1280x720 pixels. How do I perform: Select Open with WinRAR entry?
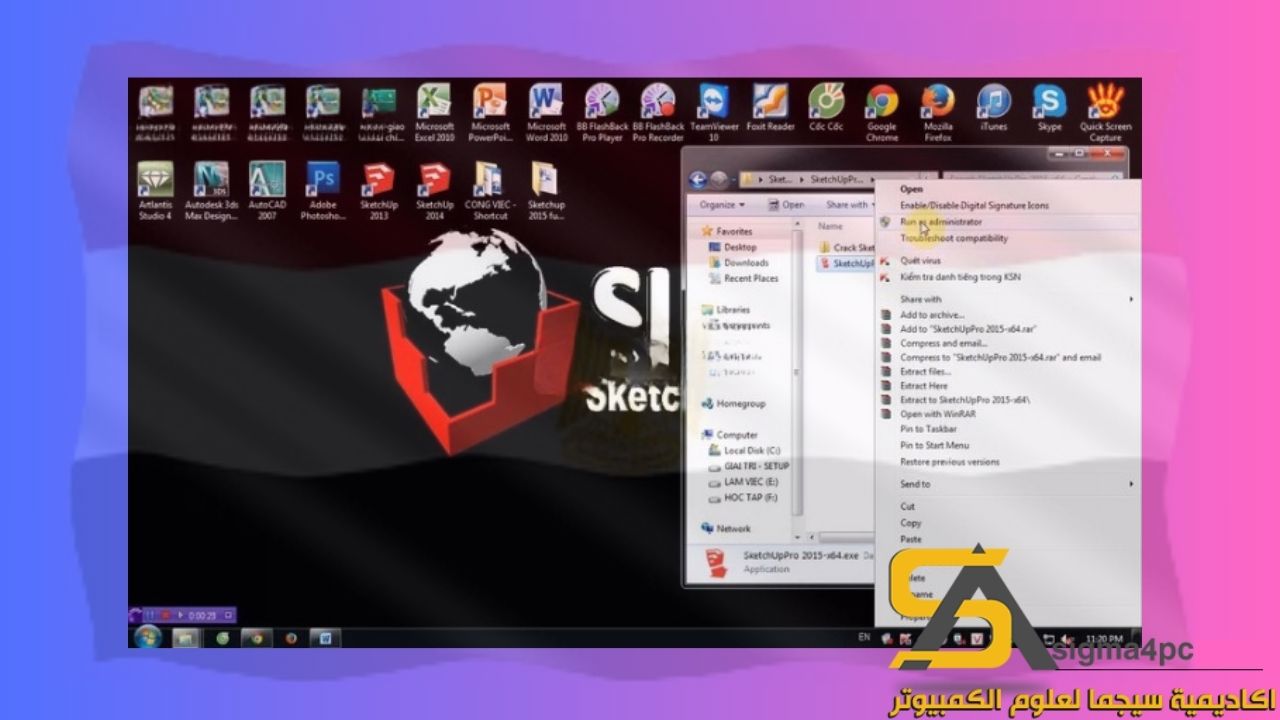click(x=937, y=413)
